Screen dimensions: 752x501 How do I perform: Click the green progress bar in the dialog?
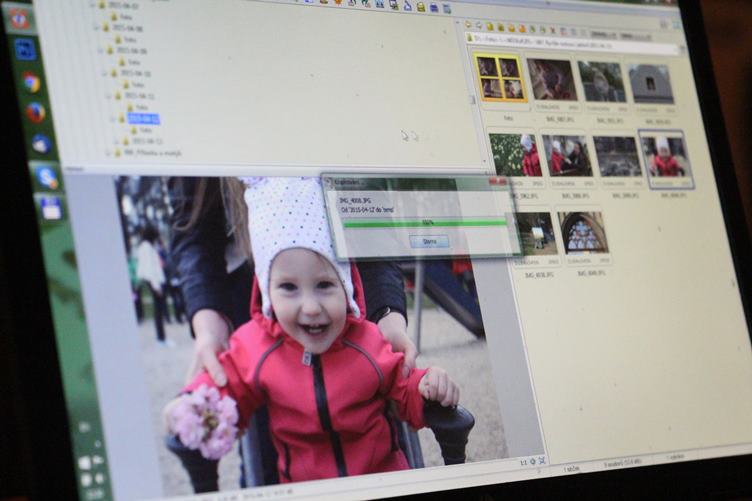425,223
